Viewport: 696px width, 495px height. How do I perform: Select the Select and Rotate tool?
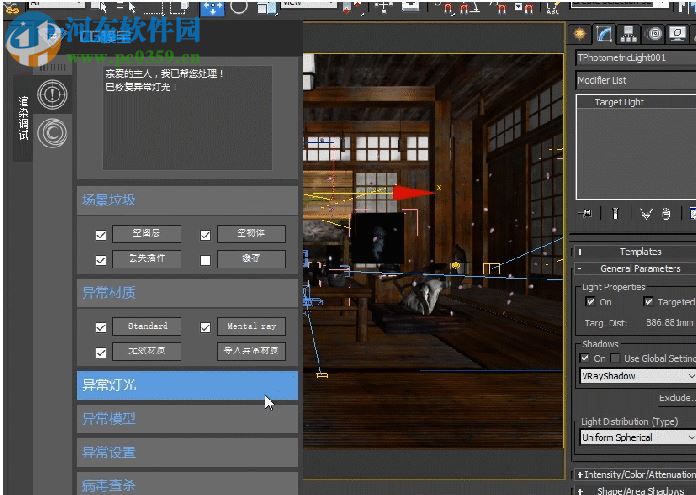coord(239,7)
